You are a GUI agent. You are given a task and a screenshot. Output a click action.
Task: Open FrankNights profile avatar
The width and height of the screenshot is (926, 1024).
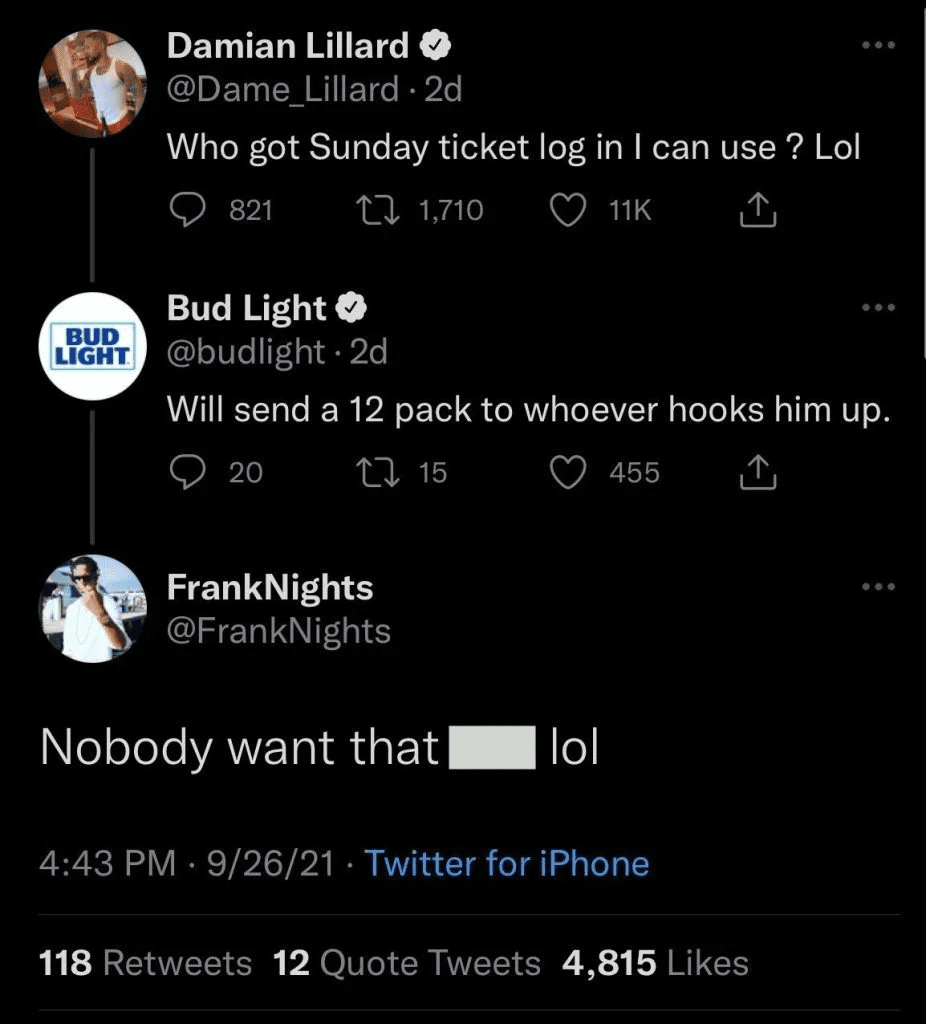tap(93, 609)
